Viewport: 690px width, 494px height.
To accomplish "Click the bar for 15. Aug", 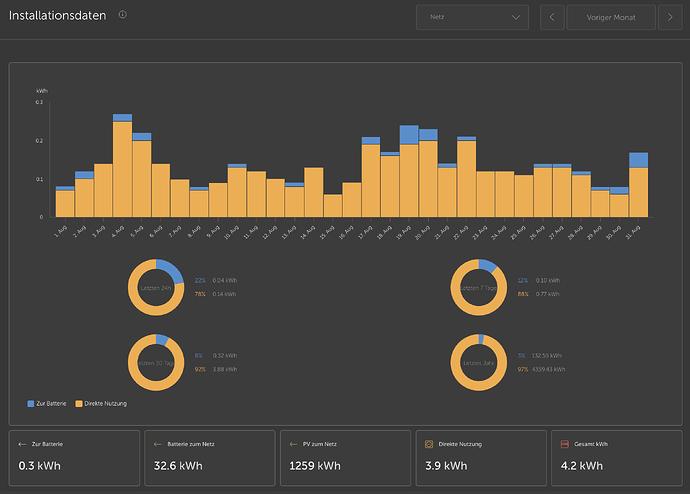I will (x=333, y=205).
